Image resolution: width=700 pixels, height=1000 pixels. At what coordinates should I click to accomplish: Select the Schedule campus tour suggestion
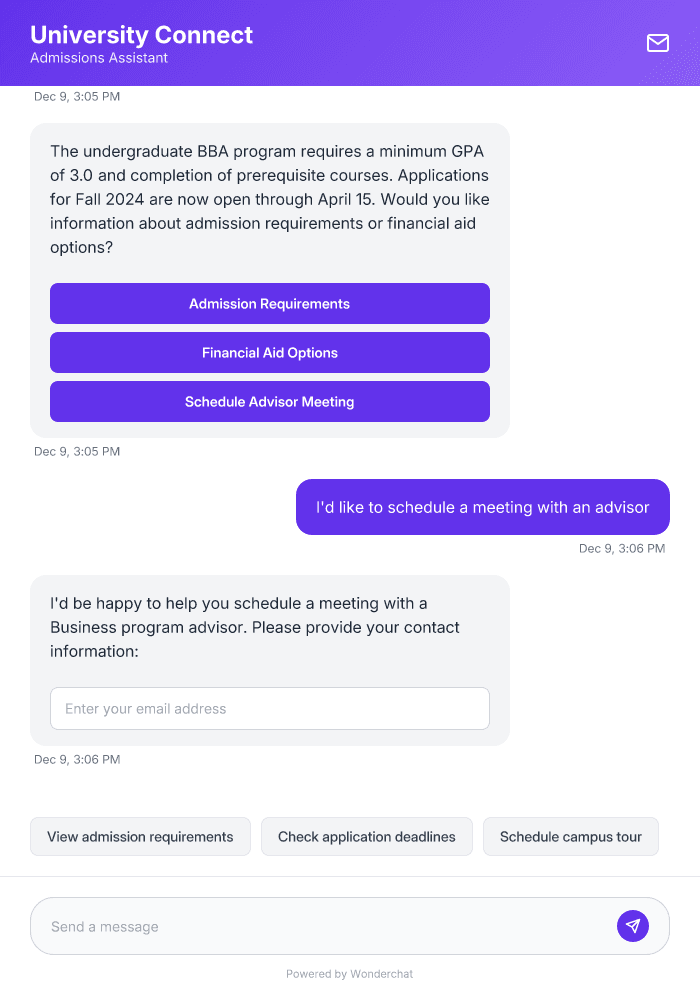(570, 836)
